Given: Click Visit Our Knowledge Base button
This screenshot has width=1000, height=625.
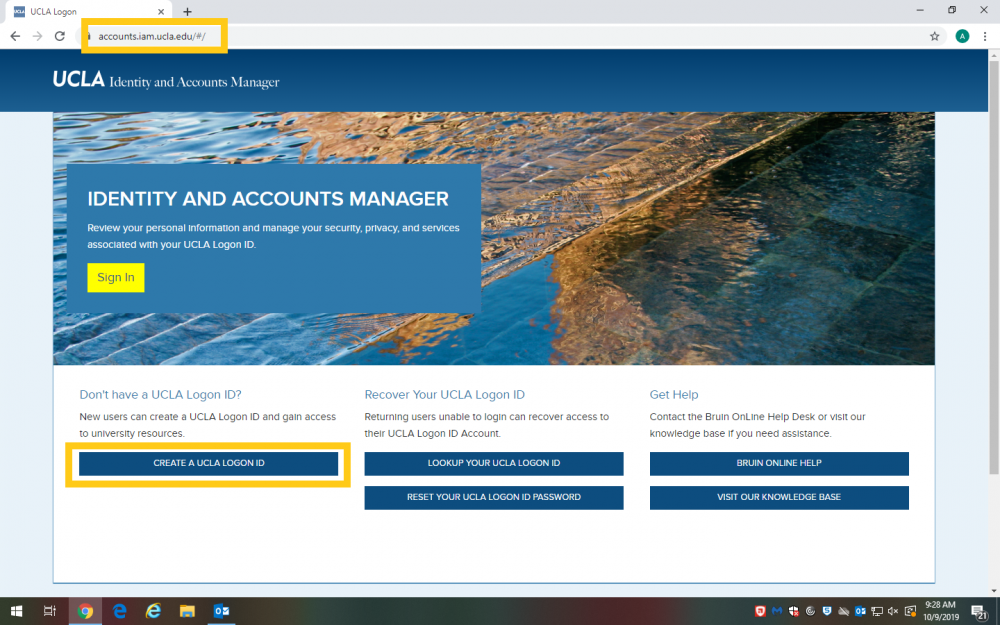Looking at the screenshot, I should (779, 497).
